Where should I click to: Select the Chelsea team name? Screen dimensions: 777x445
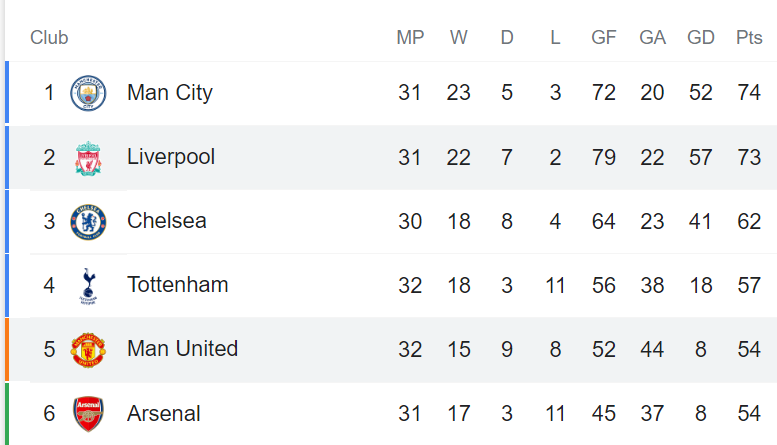click(166, 221)
